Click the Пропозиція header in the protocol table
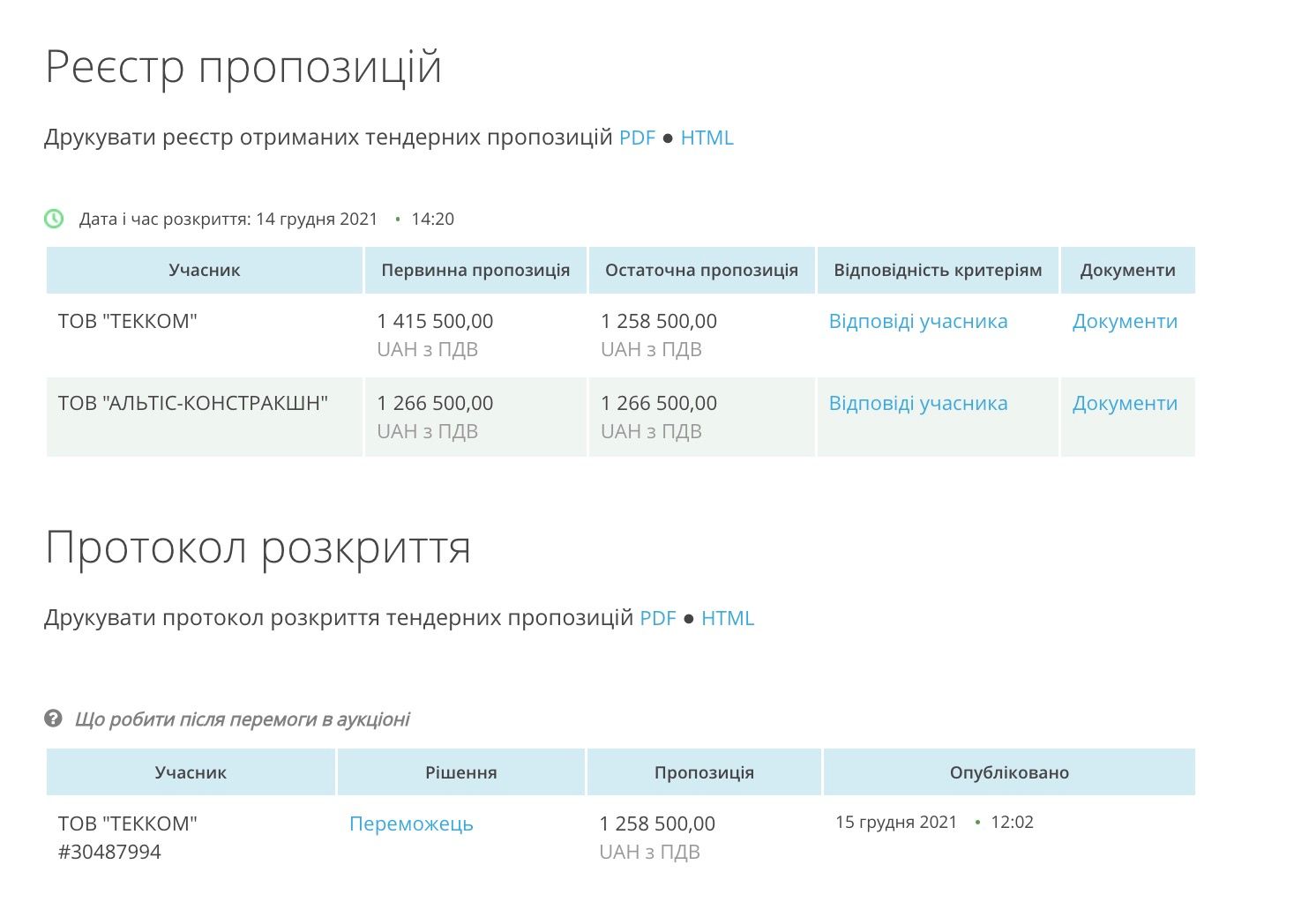Viewport: 1309px width, 924px height. (704, 773)
